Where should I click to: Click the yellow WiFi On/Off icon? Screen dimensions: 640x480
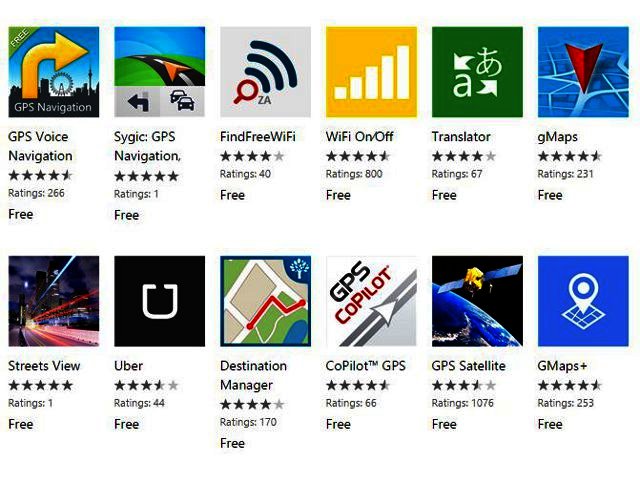coord(371,72)
